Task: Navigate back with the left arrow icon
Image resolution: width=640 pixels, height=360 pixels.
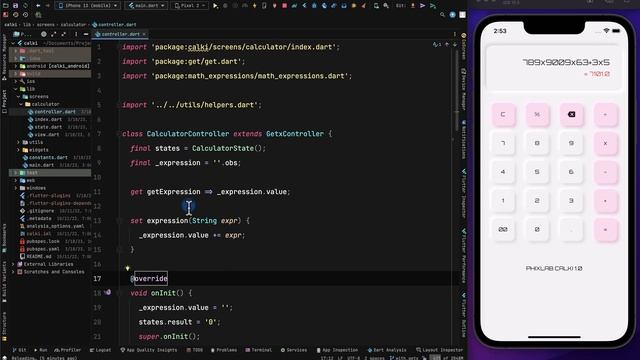Action: 38,6
